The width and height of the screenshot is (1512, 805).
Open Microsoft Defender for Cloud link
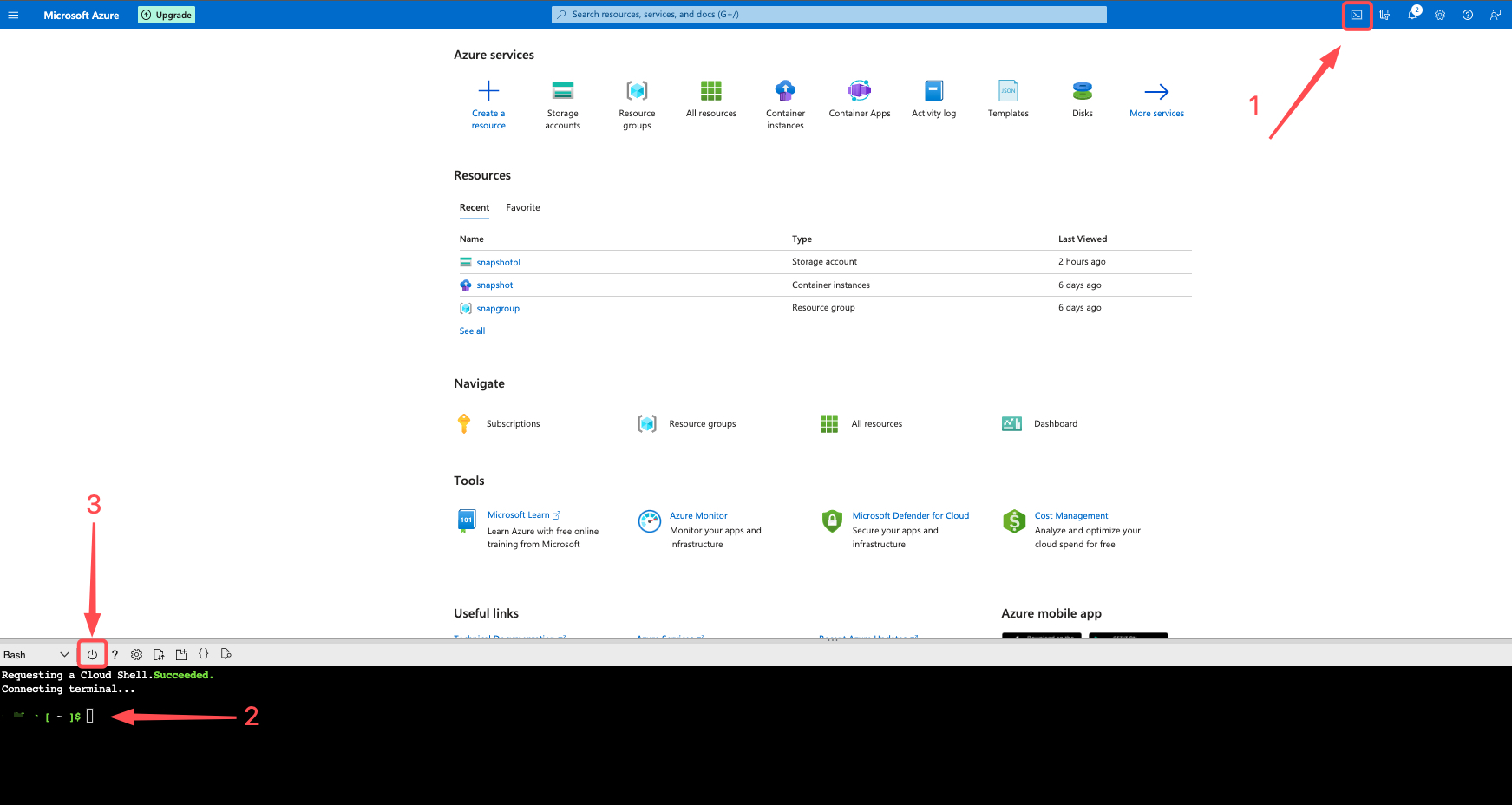910,515
